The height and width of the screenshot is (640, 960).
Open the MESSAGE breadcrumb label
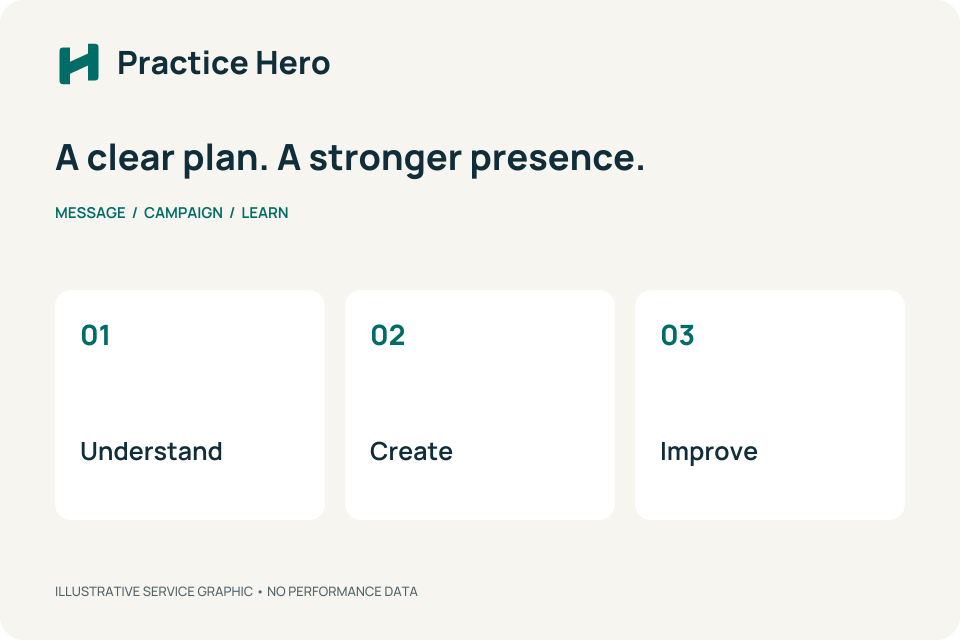click(90, 213)
